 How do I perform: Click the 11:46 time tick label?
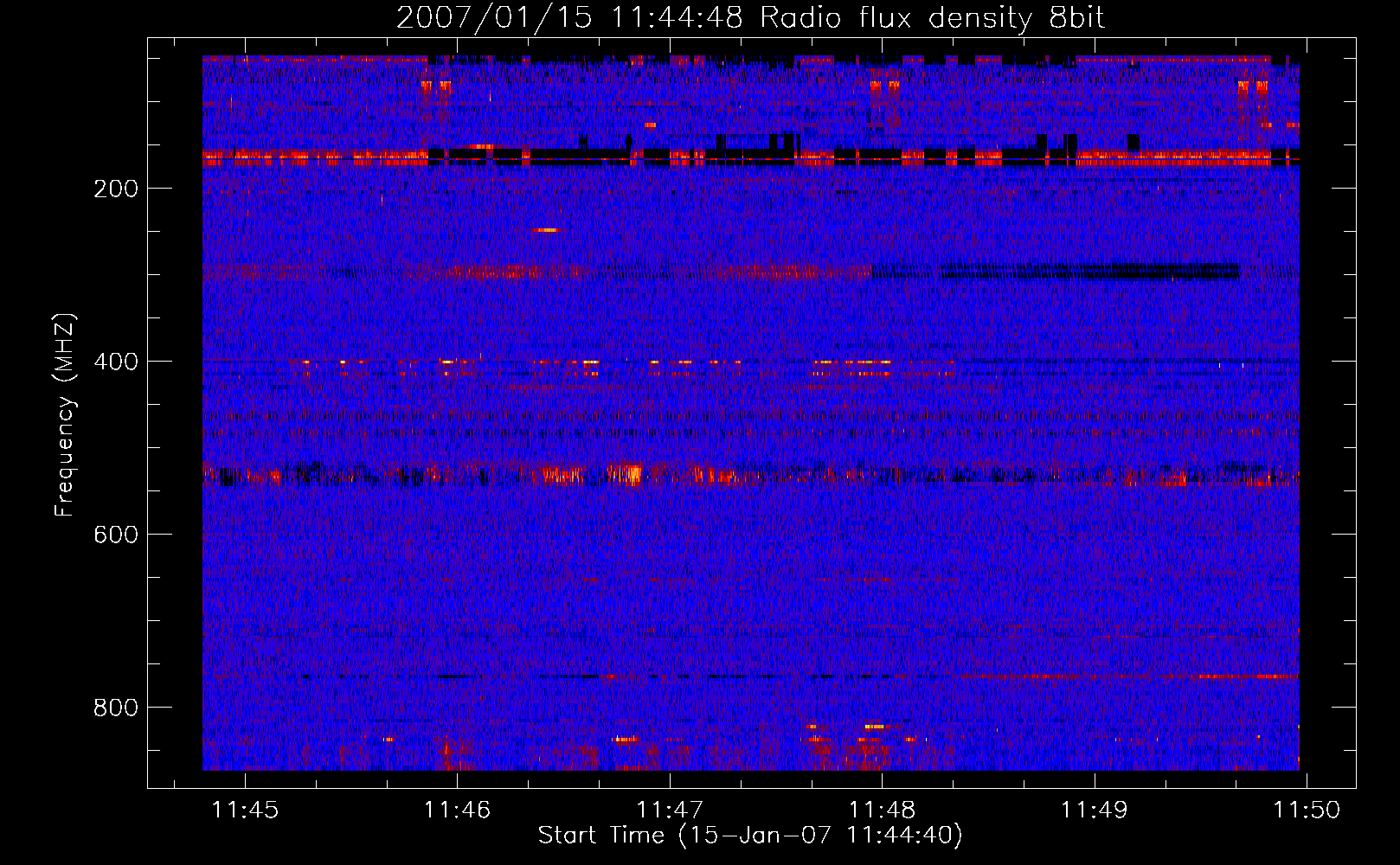point(457,810)
